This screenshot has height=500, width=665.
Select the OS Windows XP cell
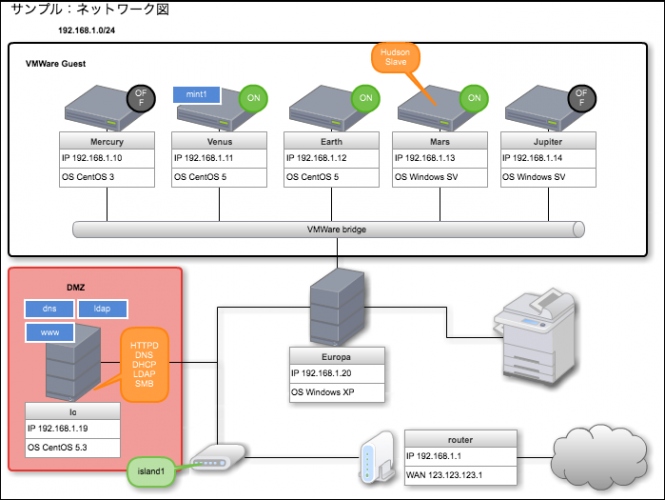[x=337, y=393]
